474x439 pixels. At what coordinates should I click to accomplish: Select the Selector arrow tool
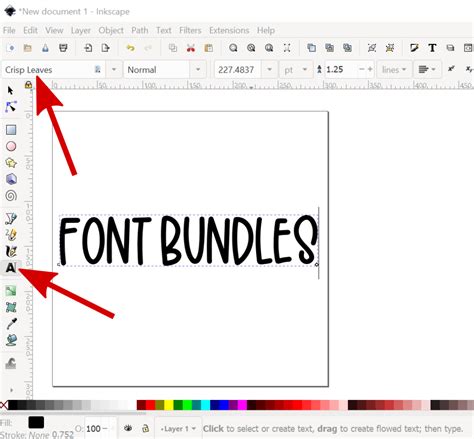(10, 90)
